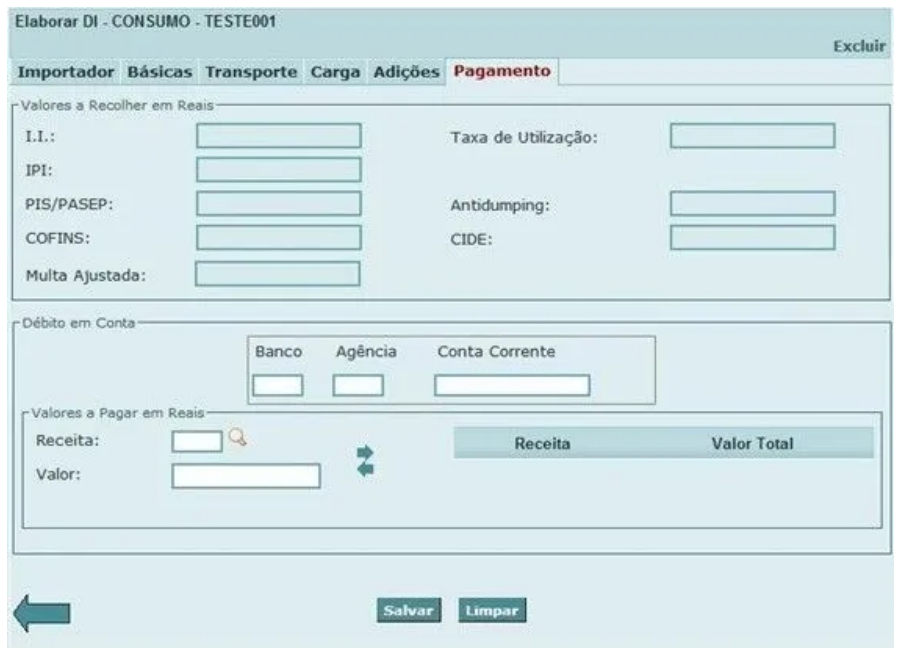
Task: Focus the Agência input field
Action: [x=358, y=385]
